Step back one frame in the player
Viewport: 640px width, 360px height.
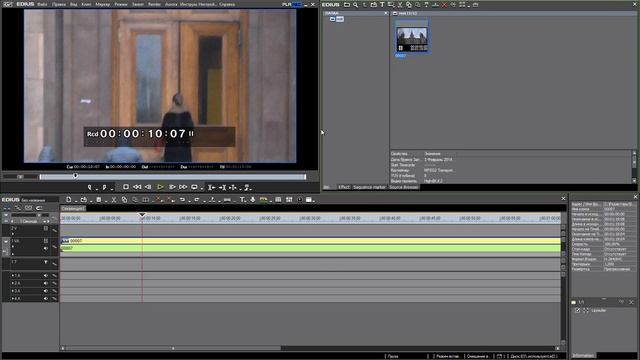pyautogui.click(x=148, y=187)
